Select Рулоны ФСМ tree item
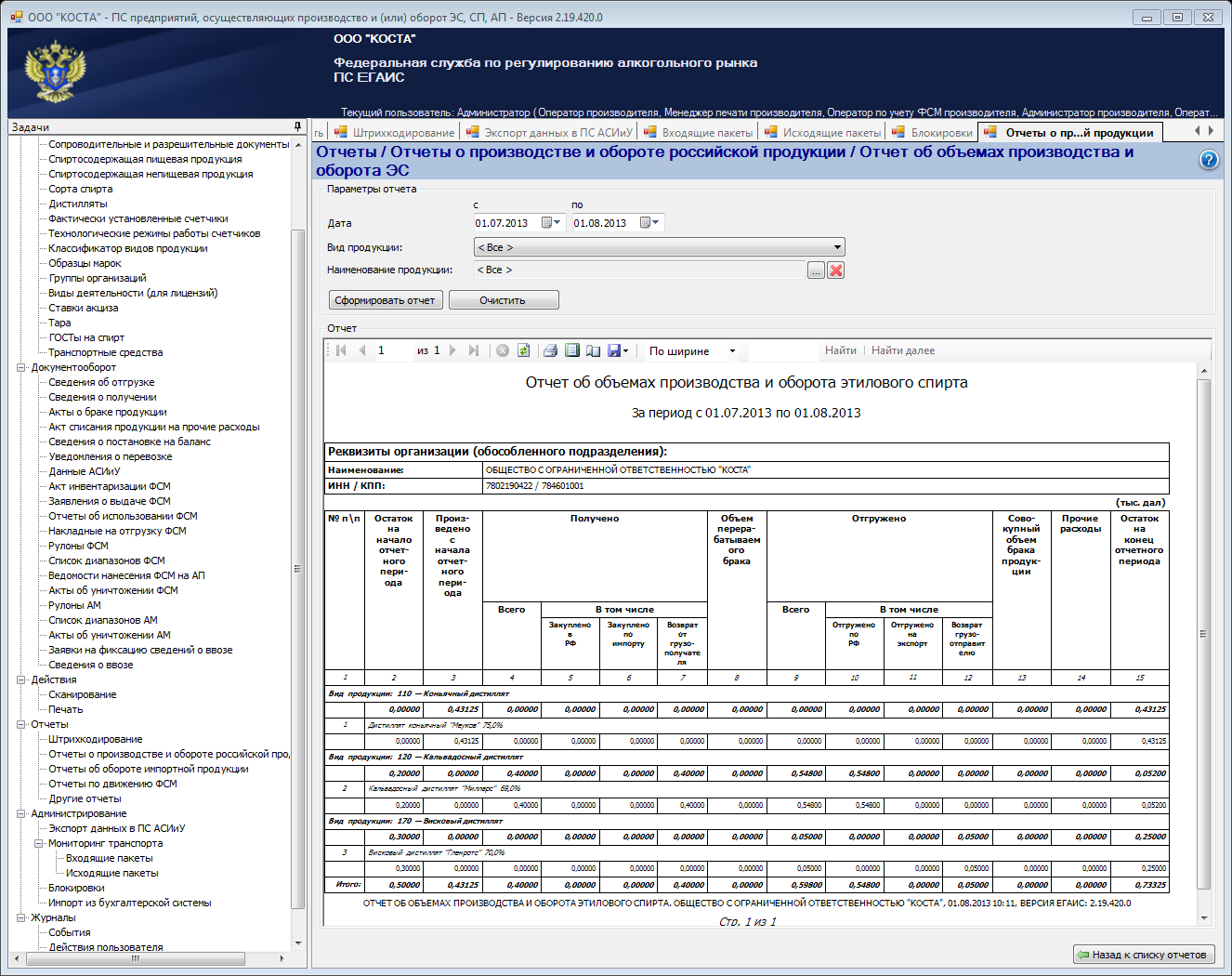 (x=78, y=546)
